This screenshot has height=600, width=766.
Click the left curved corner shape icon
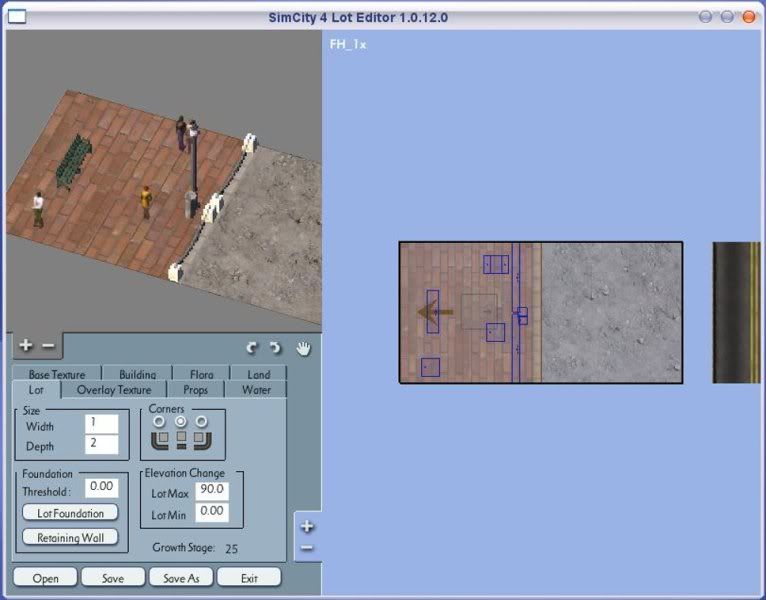(160, 440)
